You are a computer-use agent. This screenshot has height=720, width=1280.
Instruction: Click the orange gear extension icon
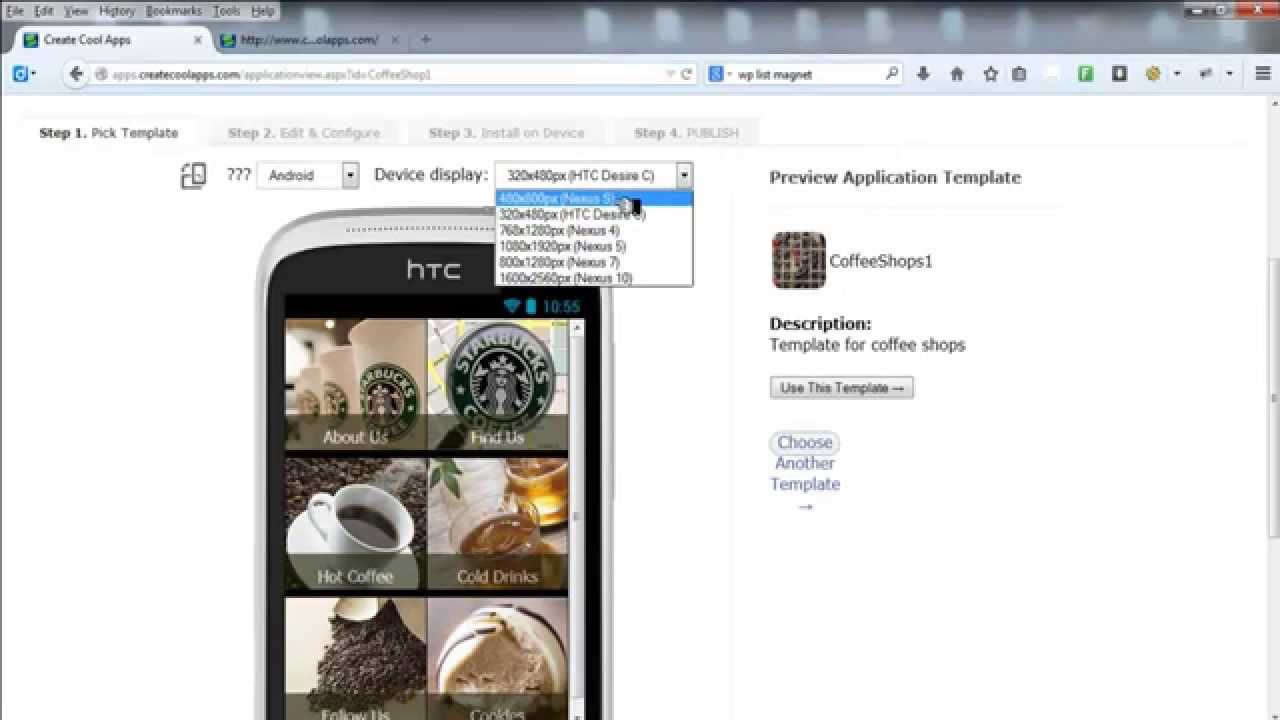coord(1153,74)
